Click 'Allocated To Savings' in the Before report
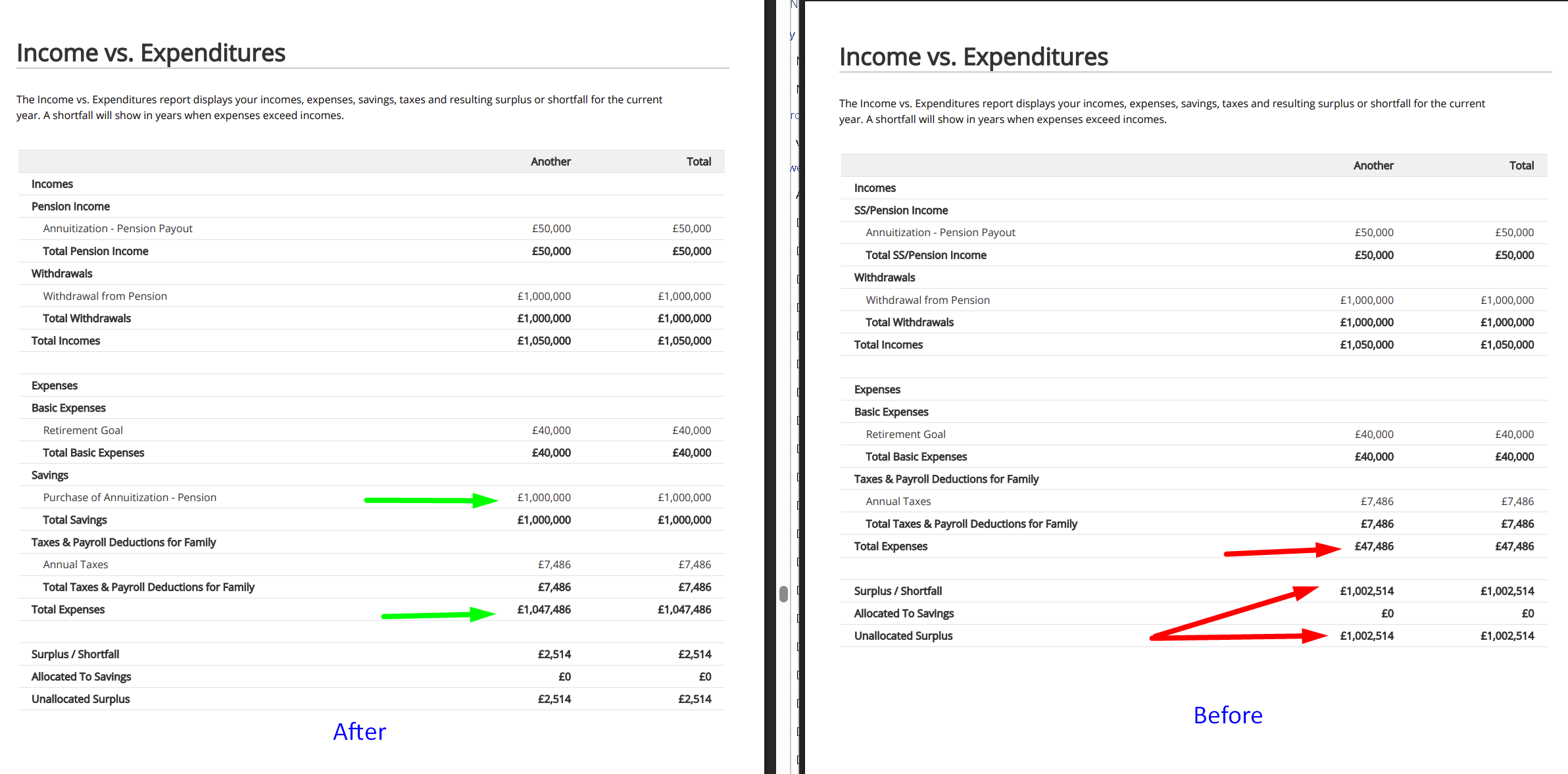The height and width of the screenshot is (774, 1568). (903, 614)
